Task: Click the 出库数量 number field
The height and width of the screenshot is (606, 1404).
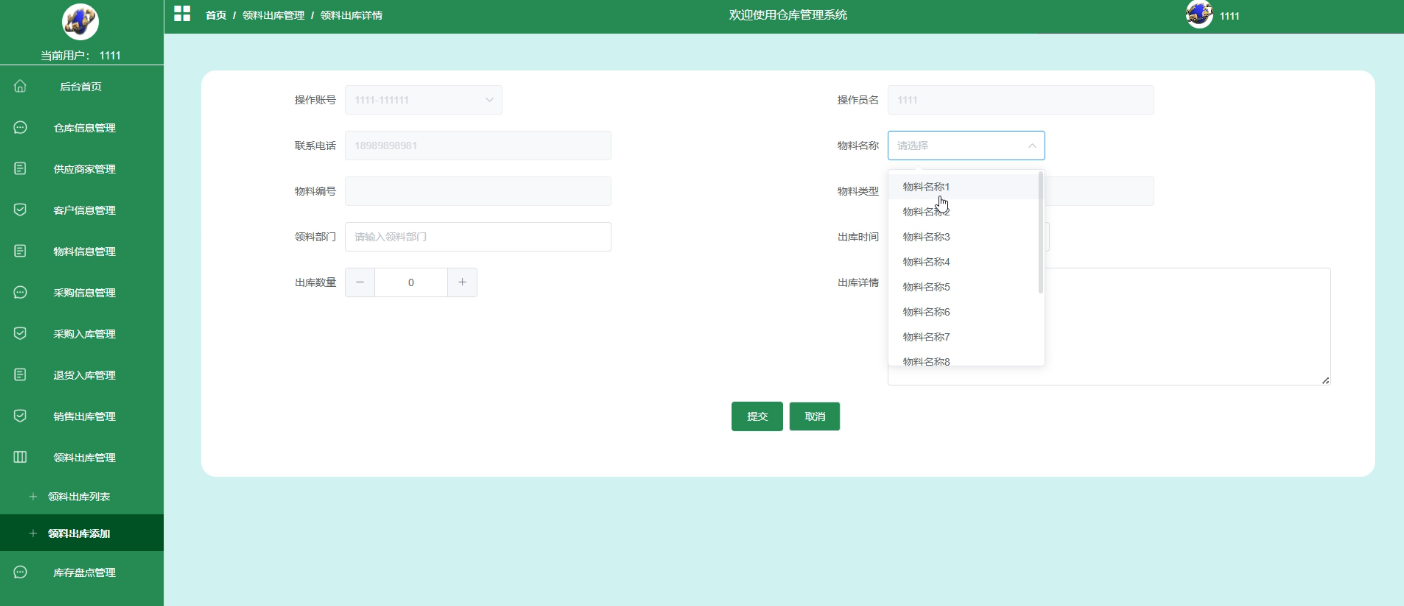Action: click(411, 283)
